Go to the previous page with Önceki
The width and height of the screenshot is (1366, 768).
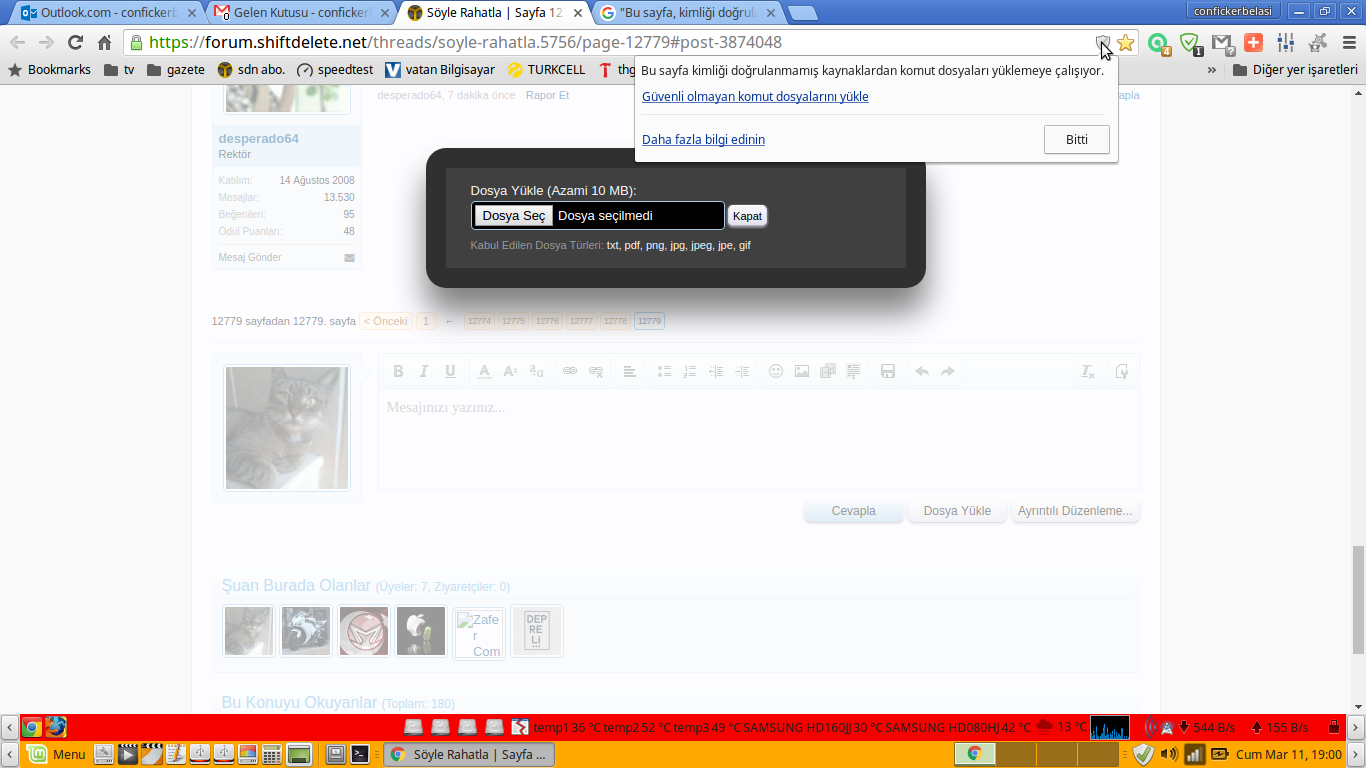coord(385,321)
